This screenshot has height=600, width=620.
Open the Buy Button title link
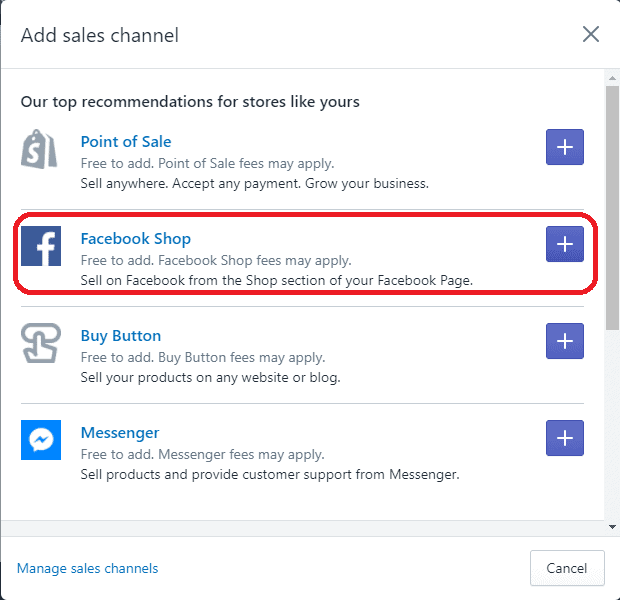coord(120,336)
